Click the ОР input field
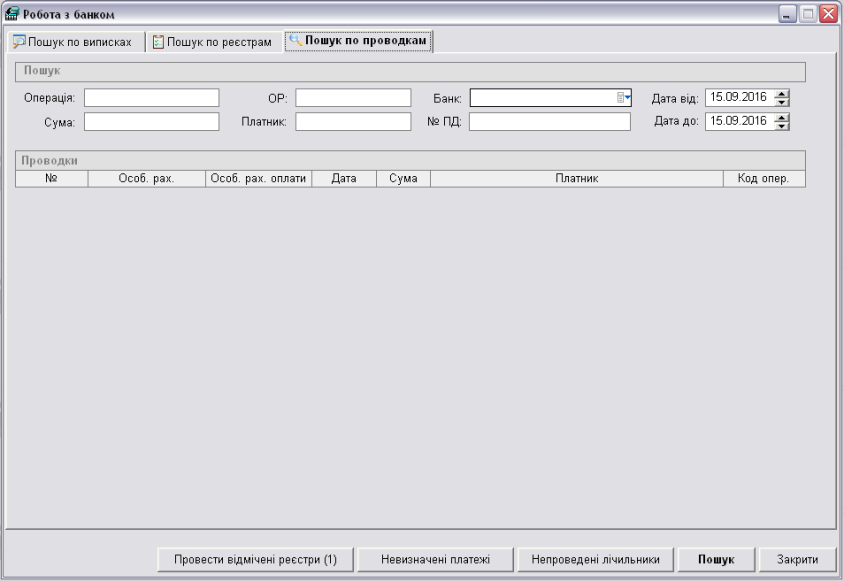Image resolution: width=844 pixels, height=582 pixels. pos(353,97)
